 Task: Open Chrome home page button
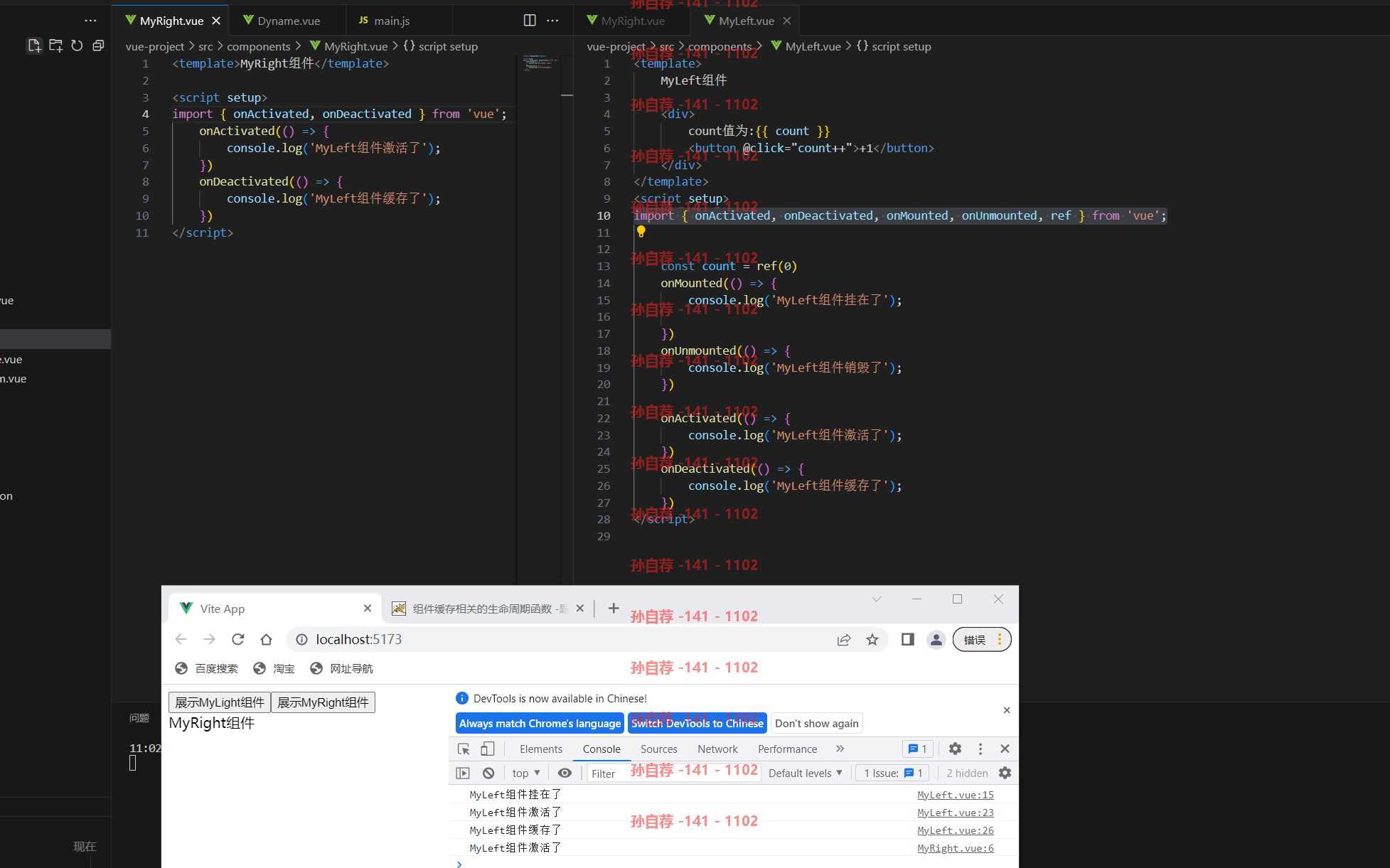[266, 639]
